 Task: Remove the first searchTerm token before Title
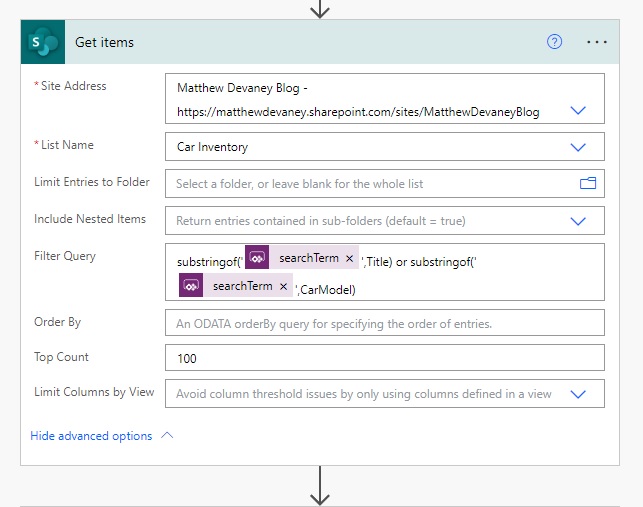pyautogui.click(x=349, y=258)
